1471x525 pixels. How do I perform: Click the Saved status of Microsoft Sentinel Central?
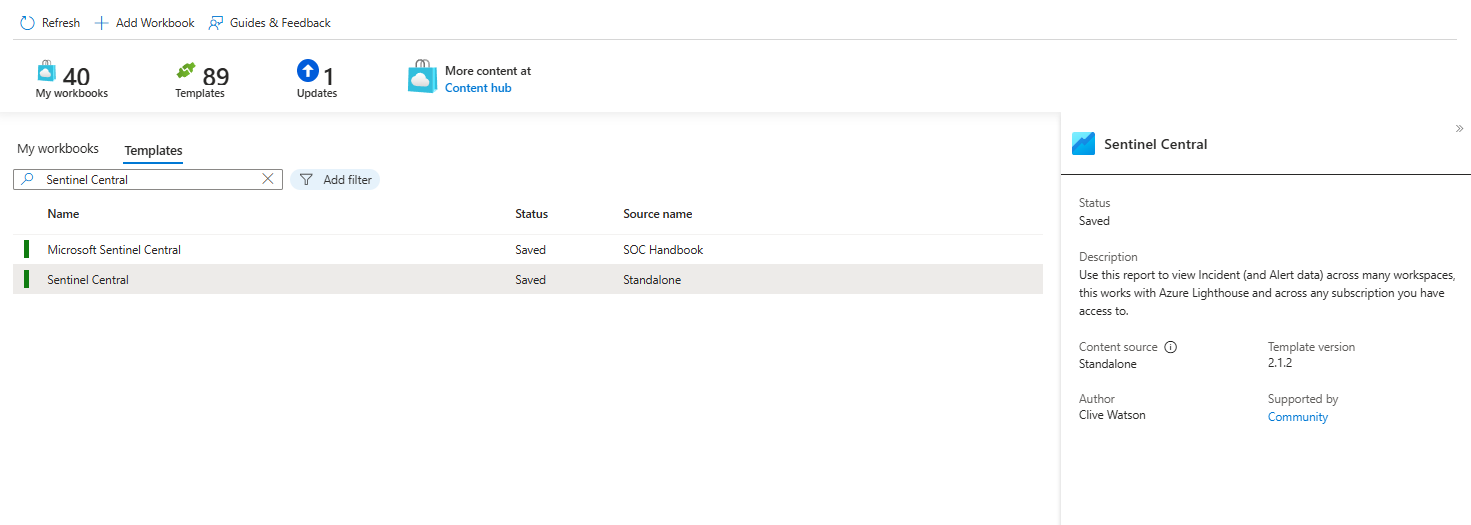(530, 250)
